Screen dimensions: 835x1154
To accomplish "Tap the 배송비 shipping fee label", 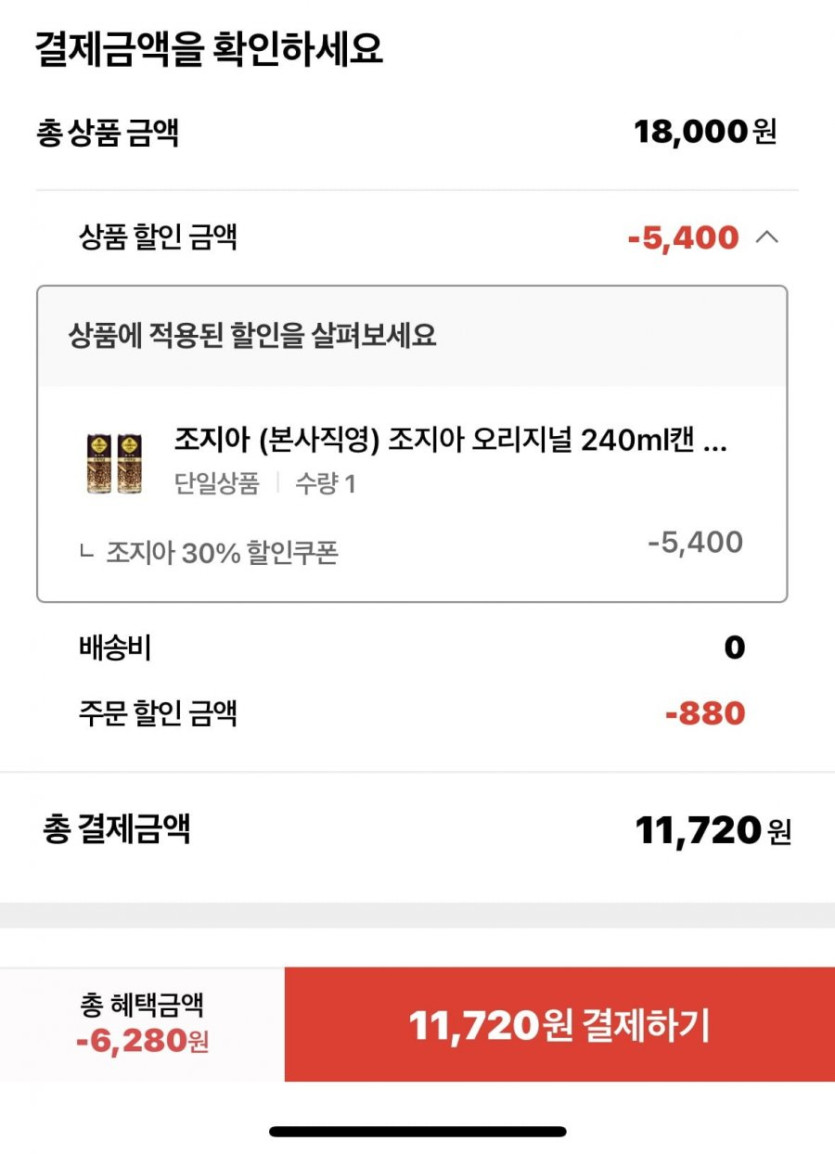I will [x=114, y=648].
